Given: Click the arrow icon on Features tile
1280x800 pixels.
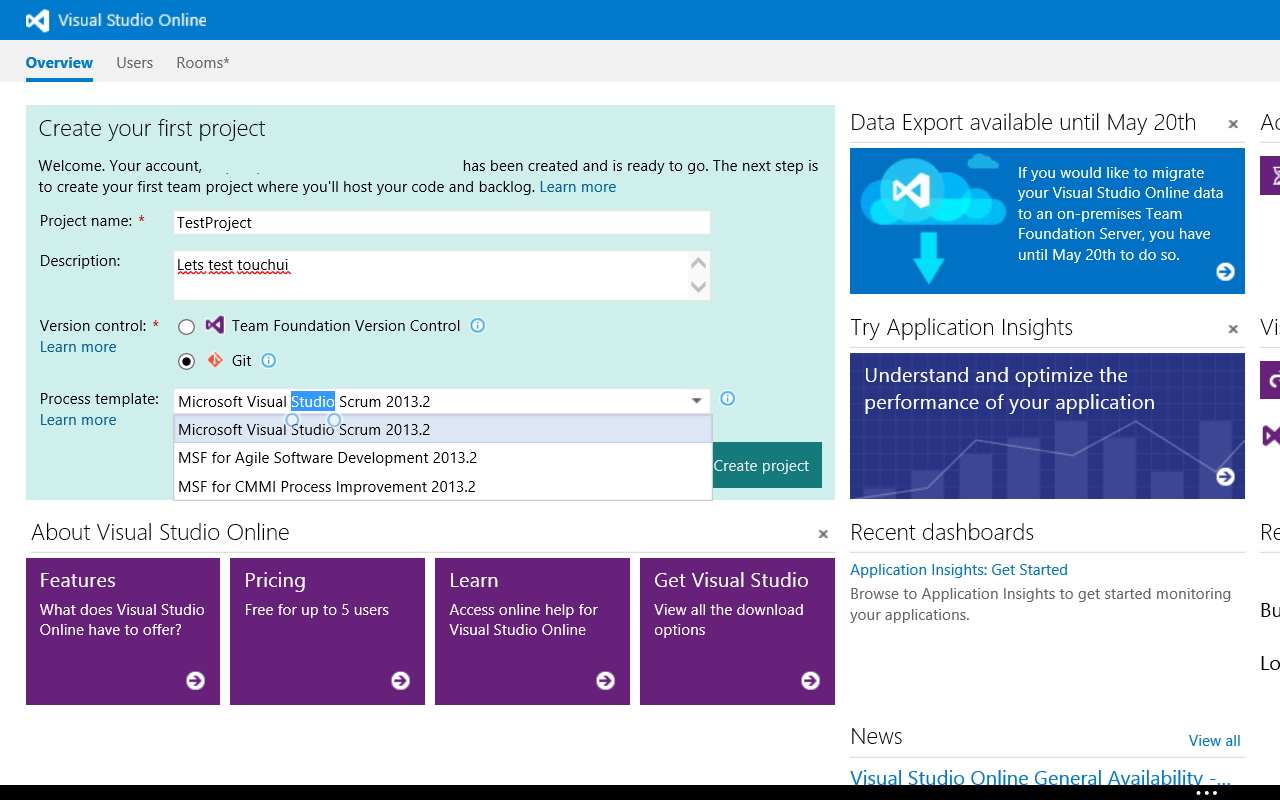Looking at the screenshot, I should [x=195, y=681].
